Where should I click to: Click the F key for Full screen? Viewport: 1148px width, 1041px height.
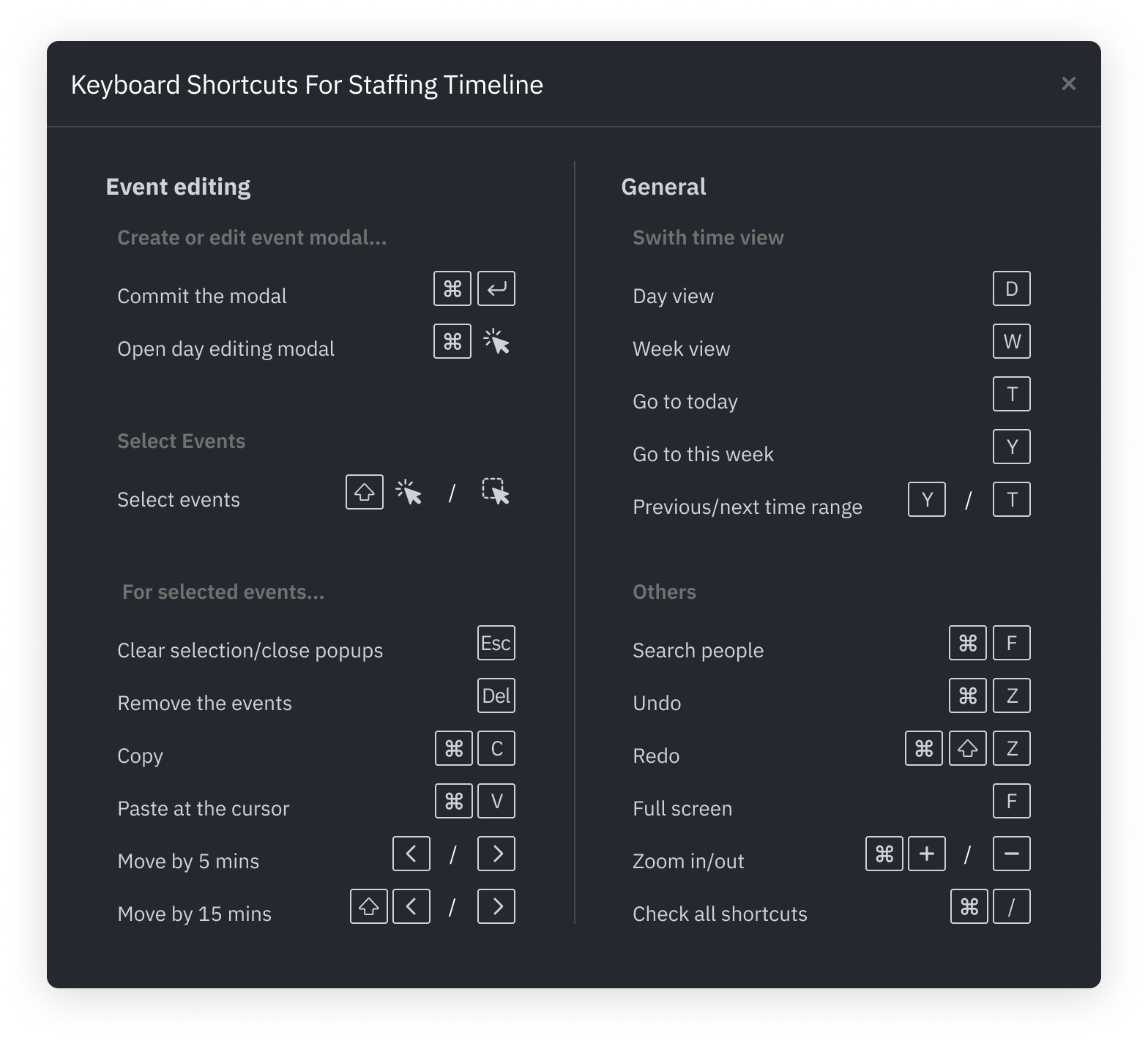pyautogui.click(x=1012, y=801)
